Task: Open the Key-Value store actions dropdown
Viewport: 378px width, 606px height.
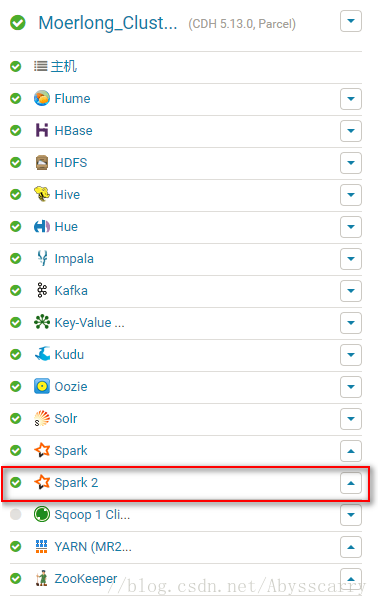Action: (x=351, y=323)
